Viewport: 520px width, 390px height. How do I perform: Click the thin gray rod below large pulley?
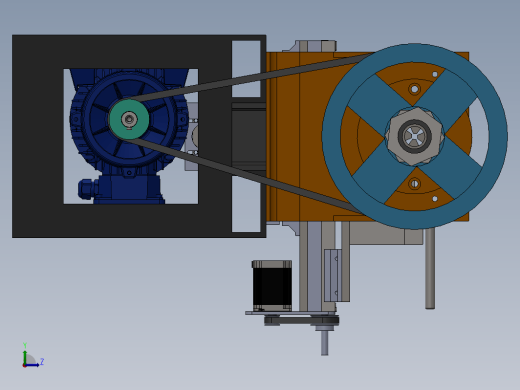pos(430,268)
